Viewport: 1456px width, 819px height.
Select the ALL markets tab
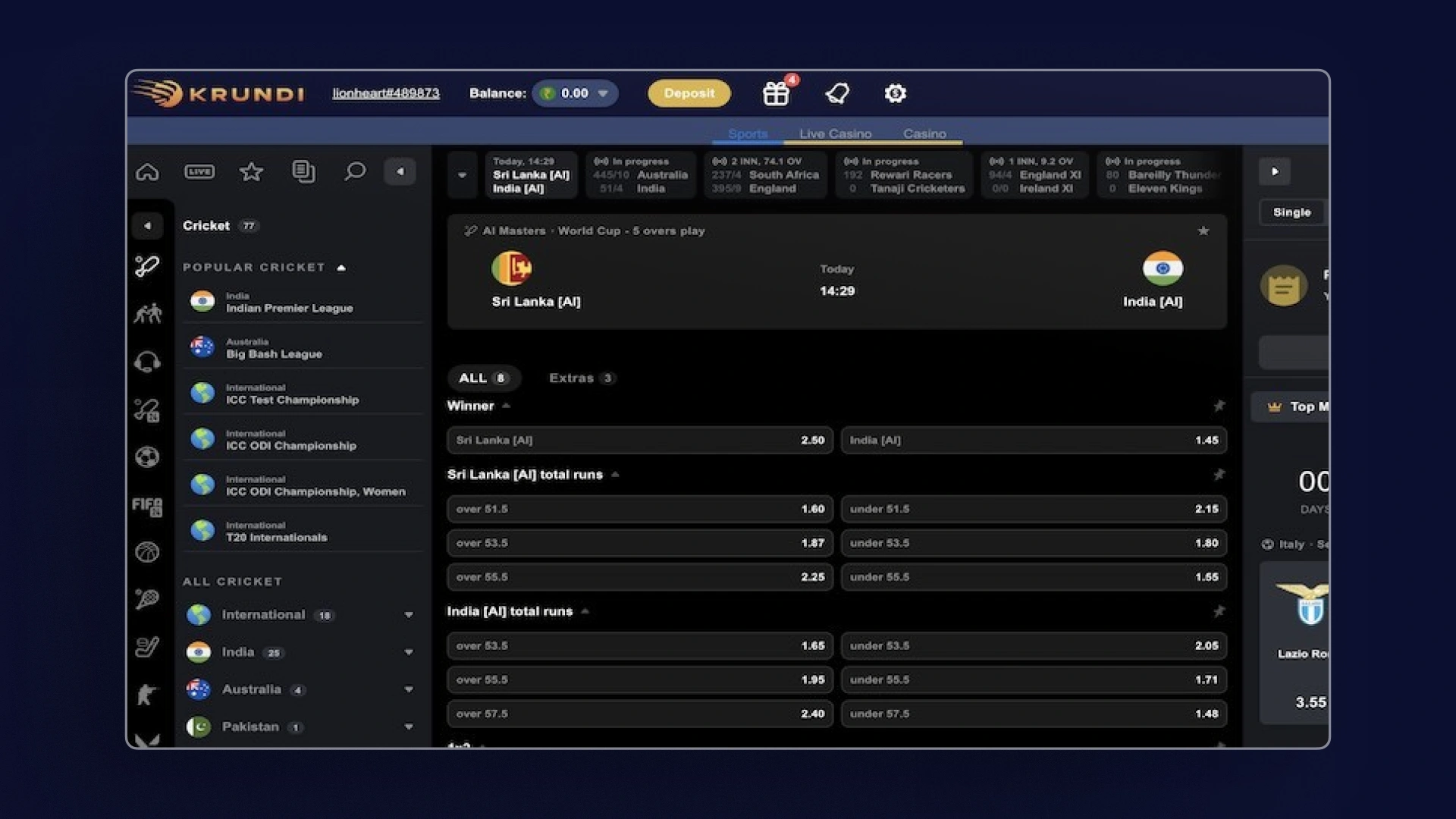coord(483,378)
